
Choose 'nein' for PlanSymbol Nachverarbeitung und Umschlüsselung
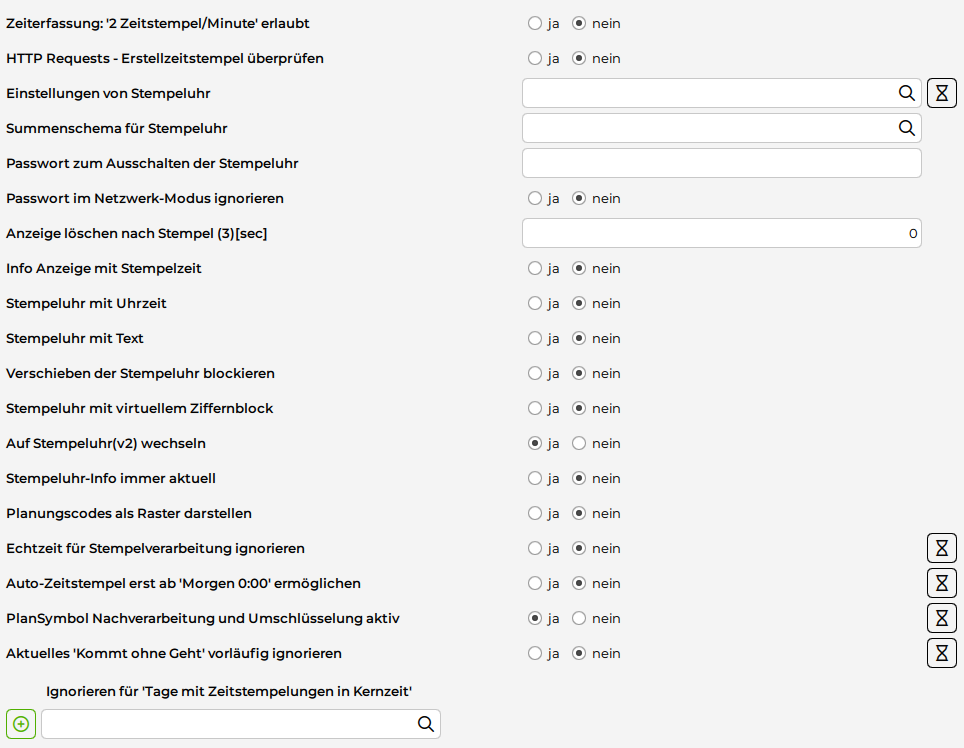click(x=579, y=618)
